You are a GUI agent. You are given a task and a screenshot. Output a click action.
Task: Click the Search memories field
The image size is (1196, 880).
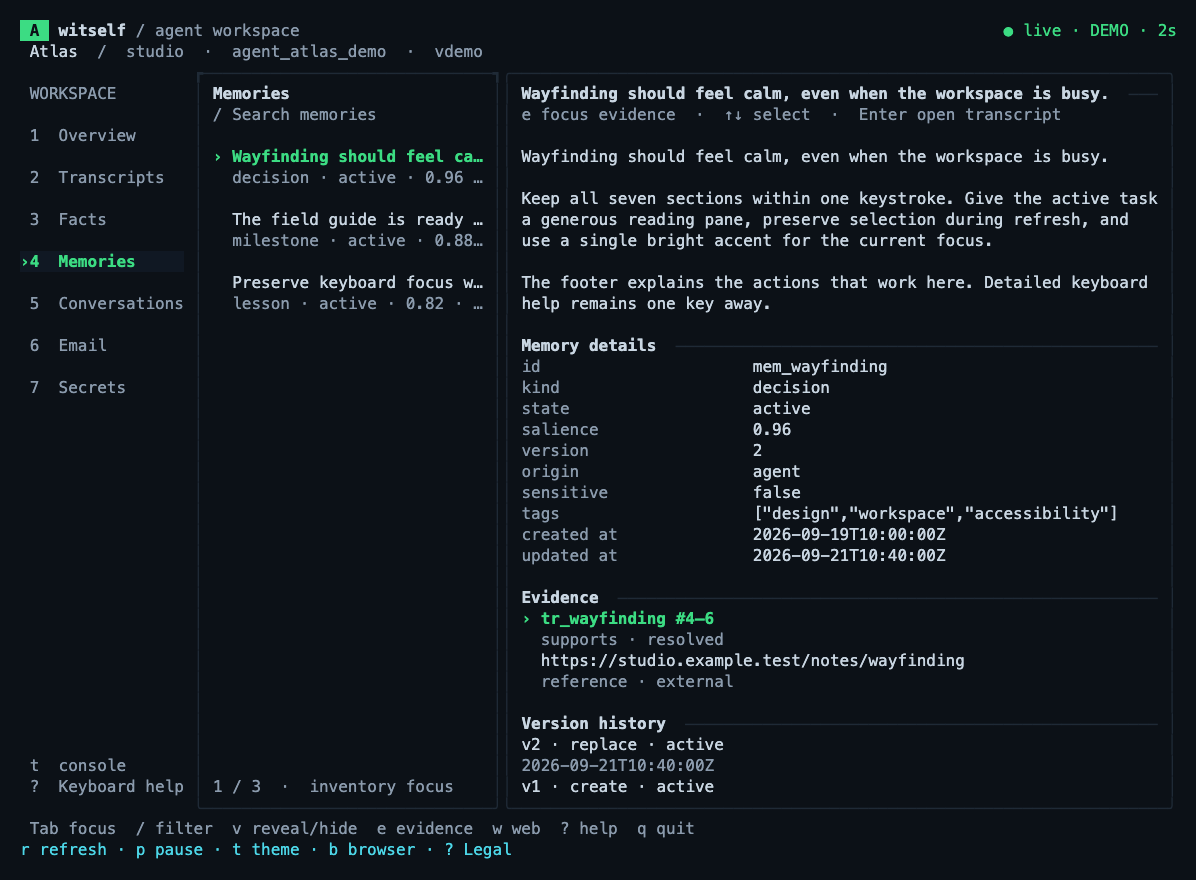coord(294,114)
